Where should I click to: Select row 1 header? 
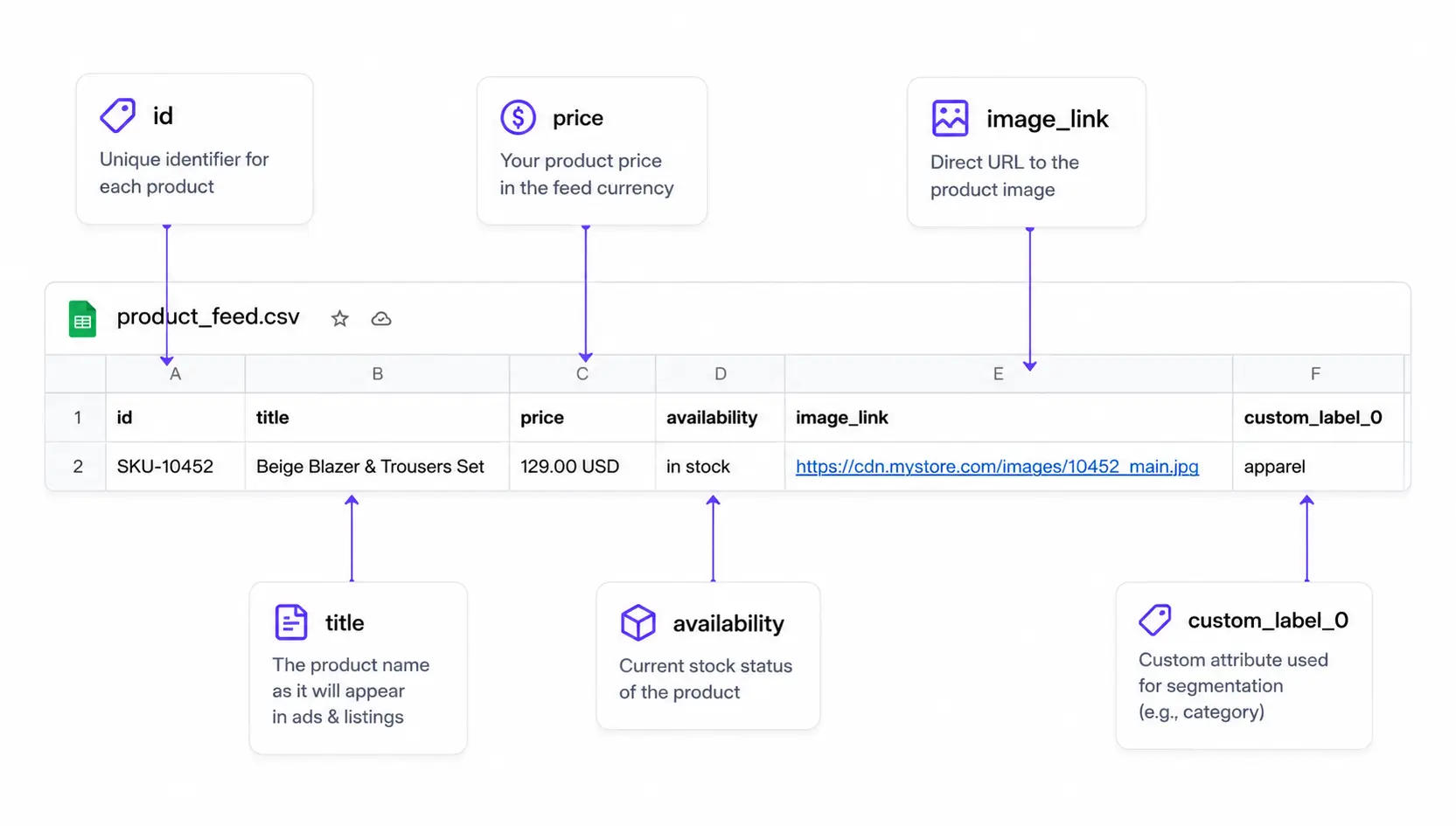coord(77,418)
